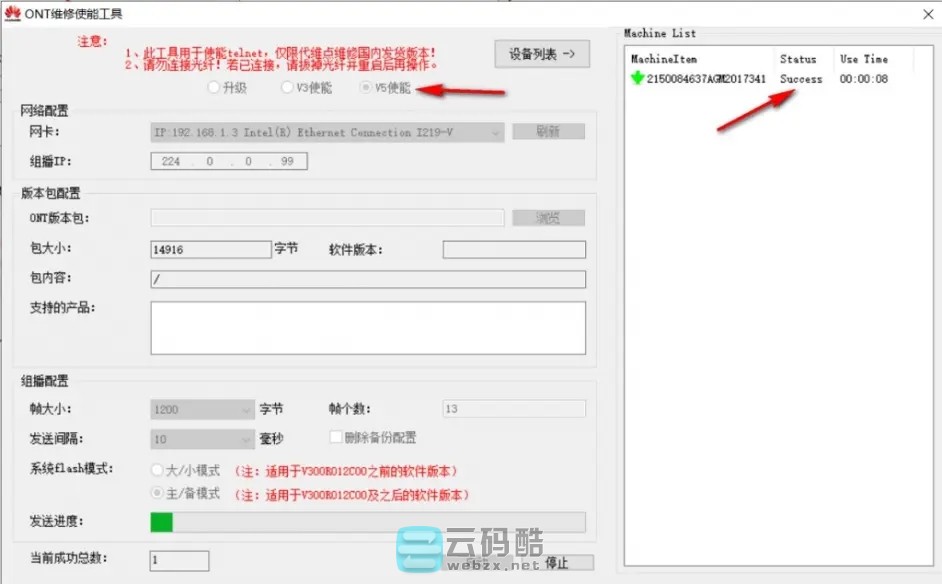Click the green arrow icon beside machine 2150084637AGM2017341
942x584 pixels.
636,78
